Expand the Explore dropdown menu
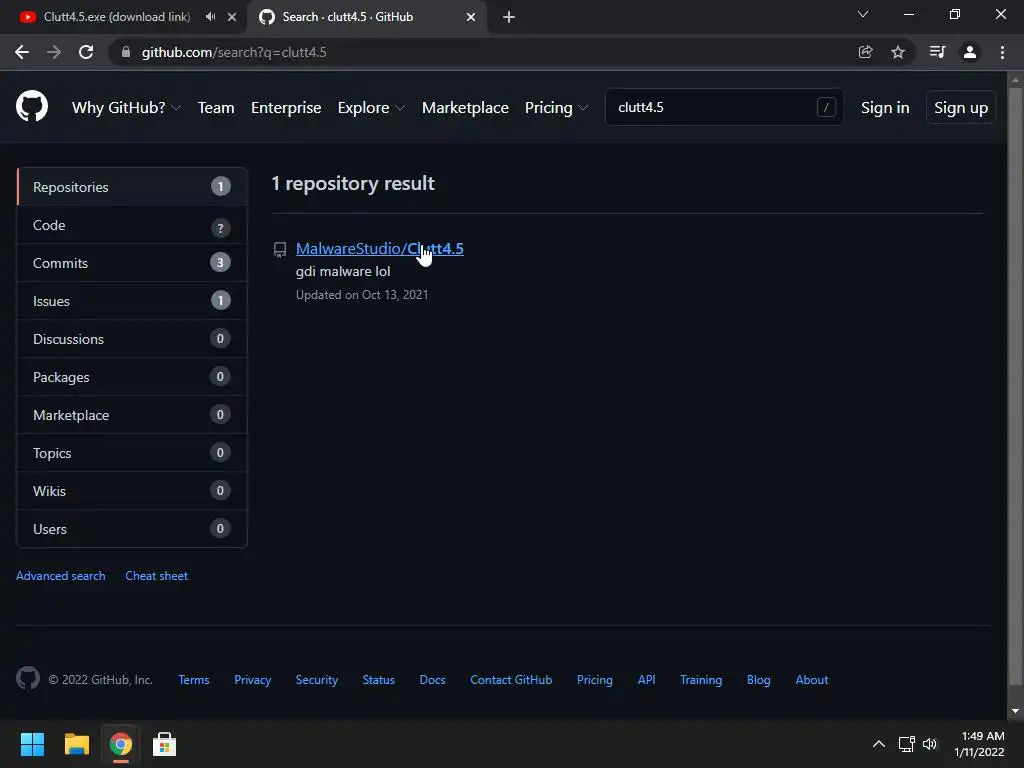The width and height of the screenshot is (1024, 768). click(371, 108)
